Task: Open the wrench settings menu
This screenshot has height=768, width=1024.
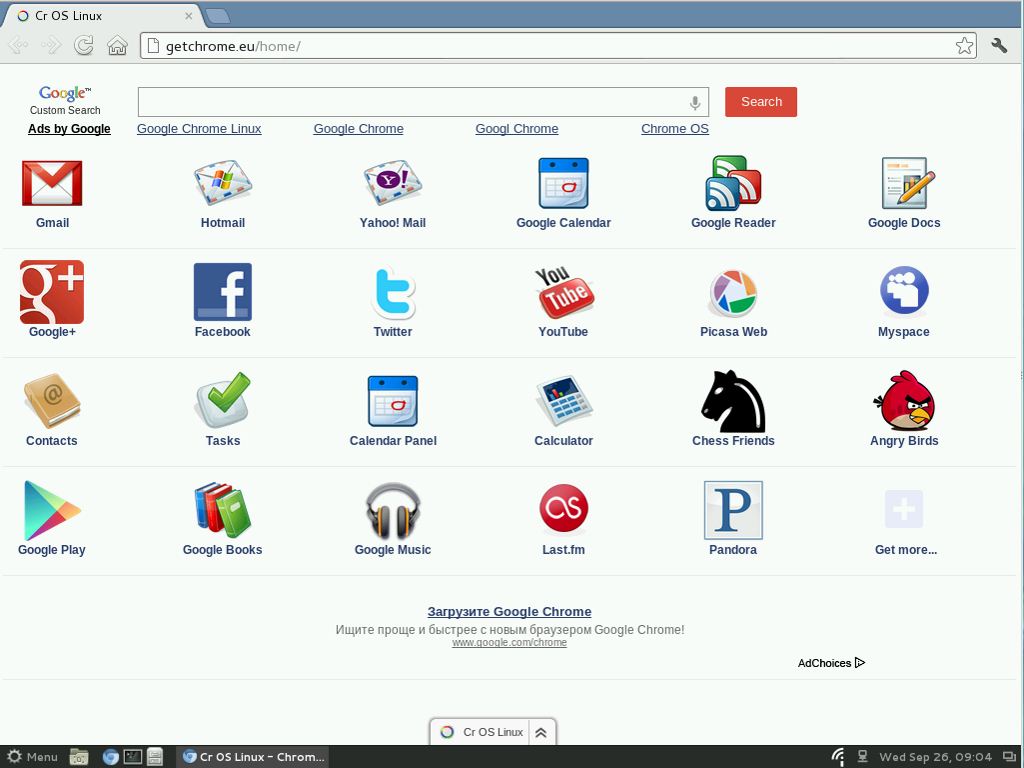Action: click(x=998, y=46)
